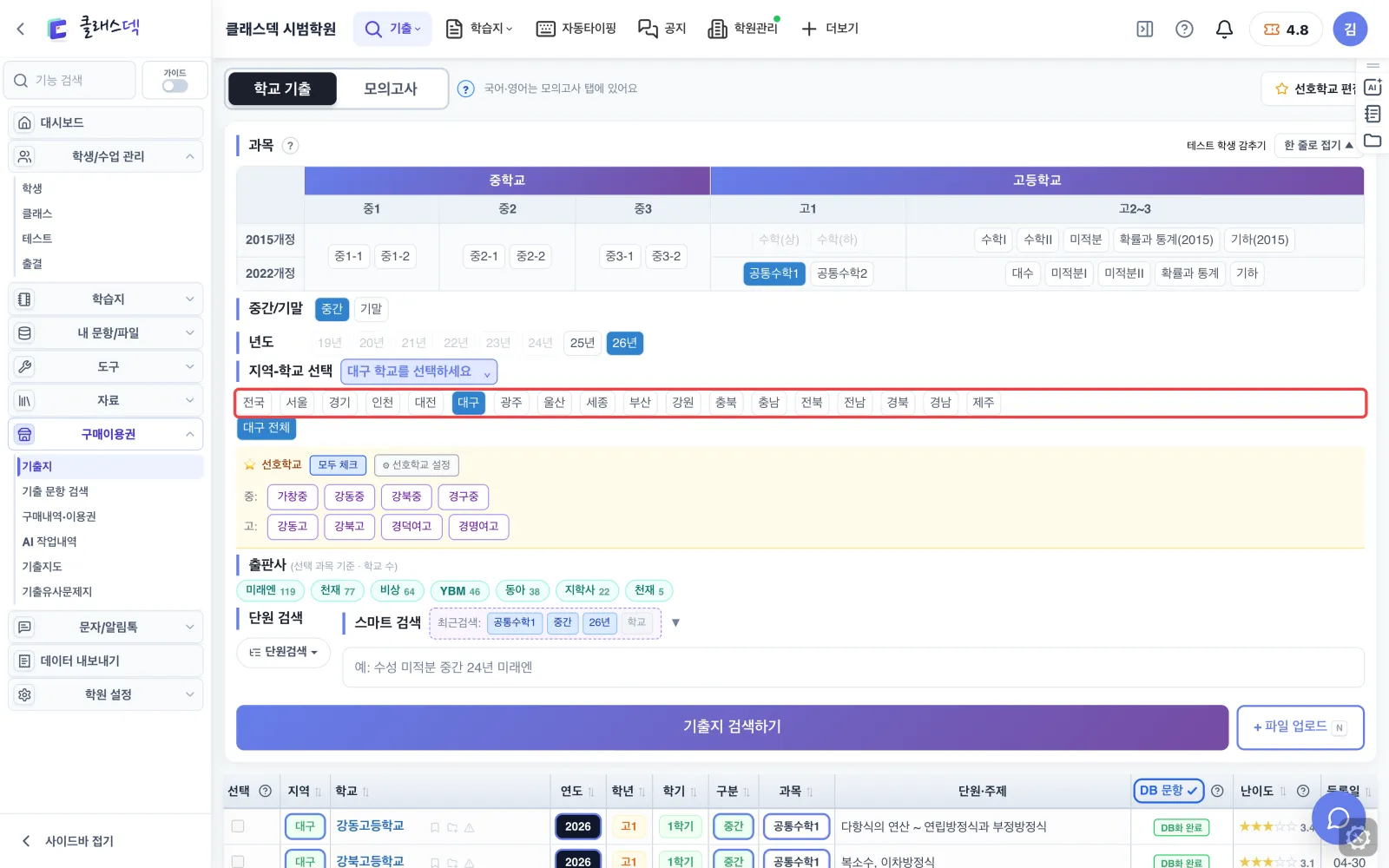Go back using the top-left arrow
This screenshot has width=1389, height=868.
point(21,29)
